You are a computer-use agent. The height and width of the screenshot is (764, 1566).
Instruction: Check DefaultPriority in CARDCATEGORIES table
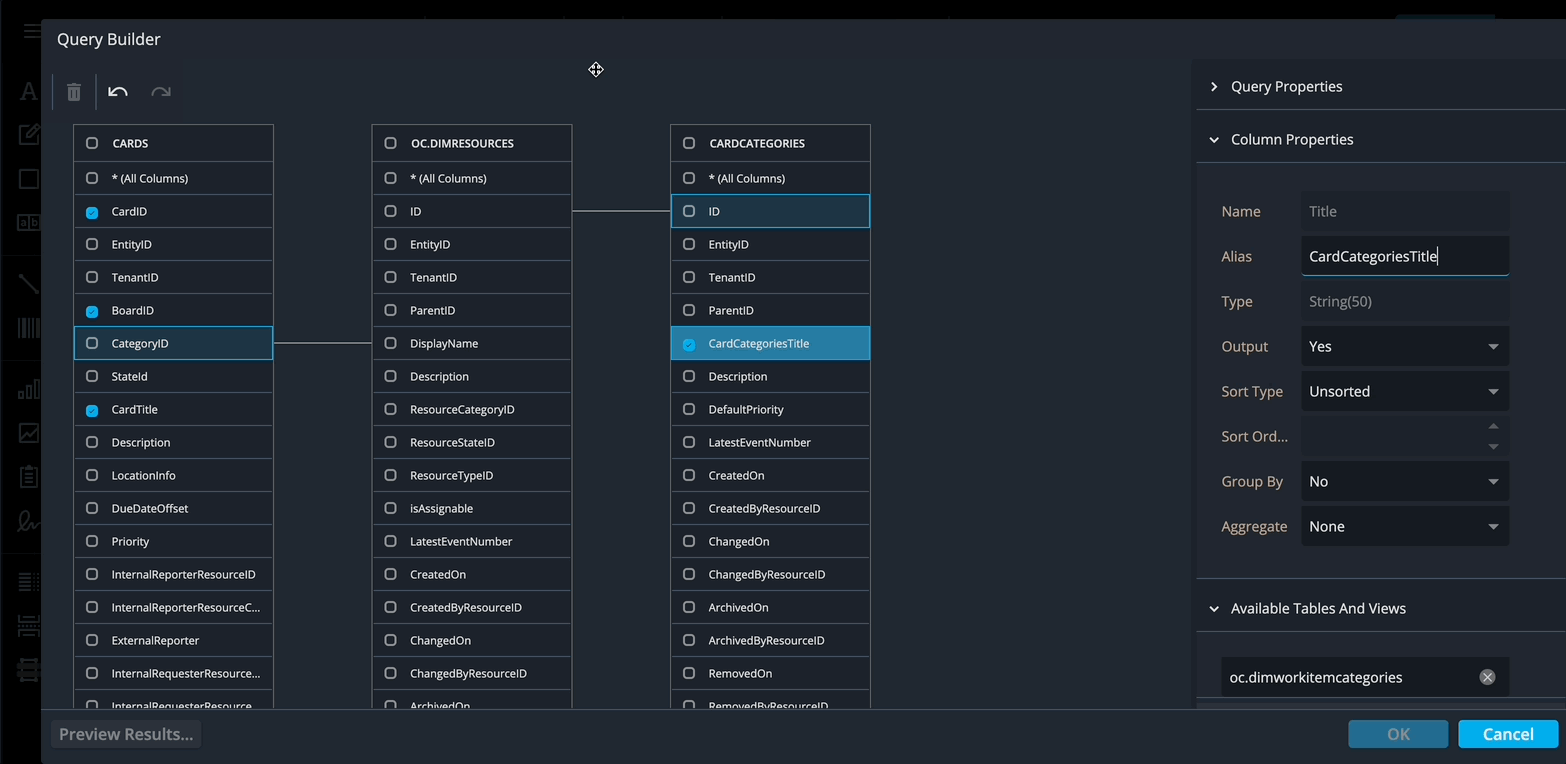pos(689,409)
